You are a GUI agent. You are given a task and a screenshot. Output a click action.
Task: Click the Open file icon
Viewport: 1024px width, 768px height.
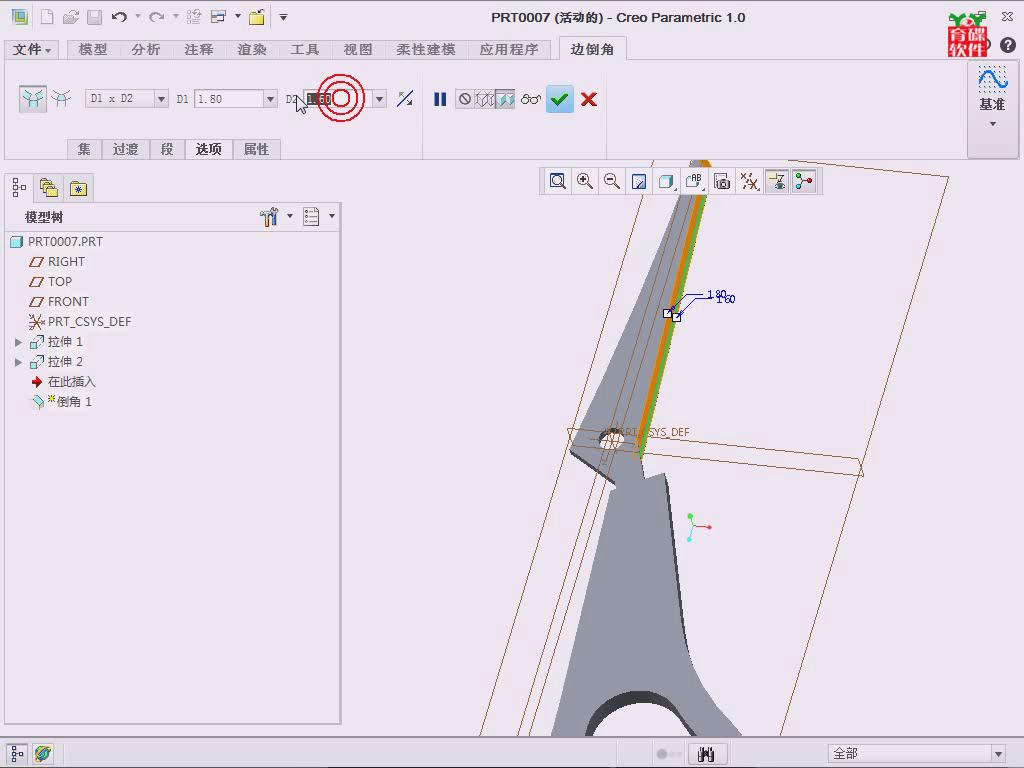[x=71, y=17]
